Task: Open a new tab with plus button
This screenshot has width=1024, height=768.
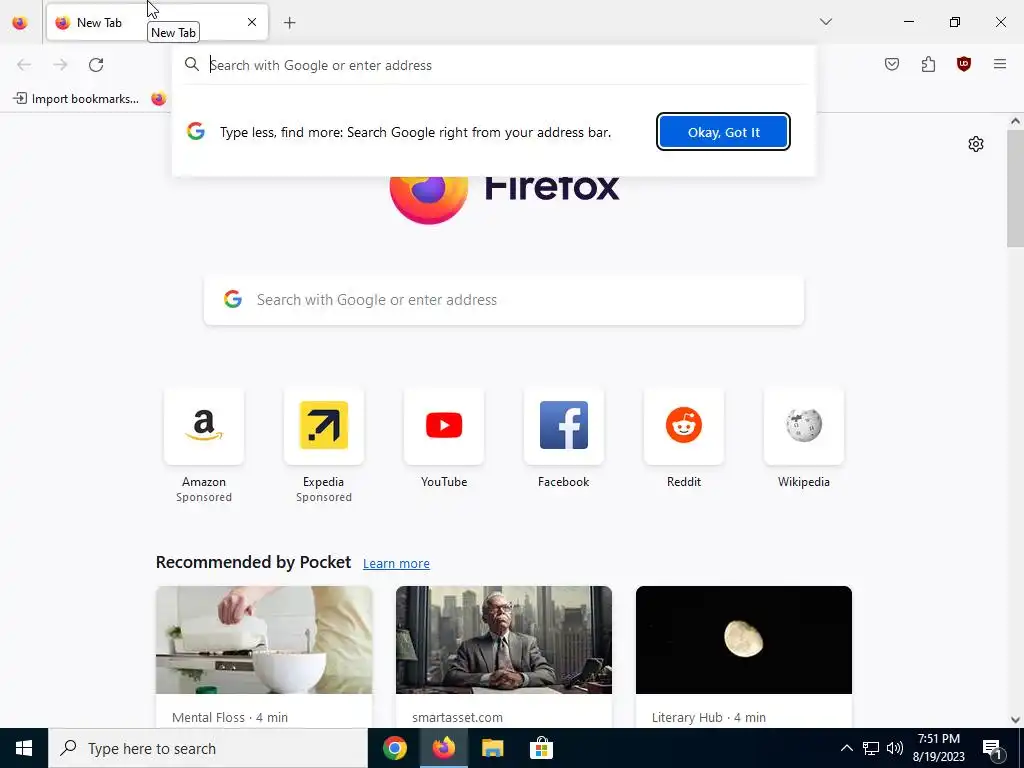Action: [x=290, y=23]
